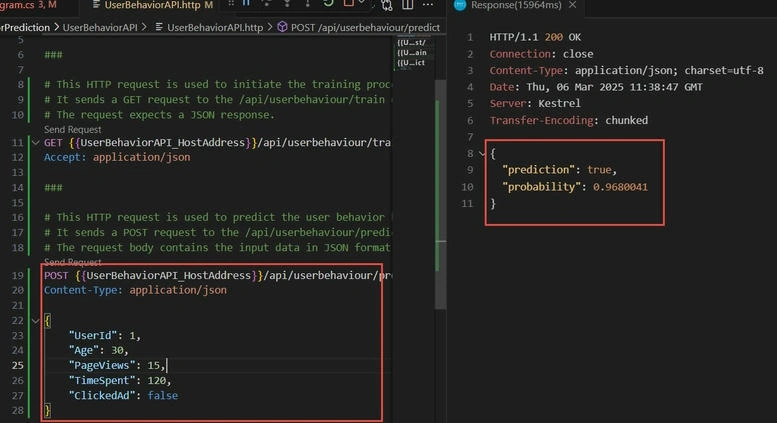Restart debugging with the green arrow icon

(x=328, y=3)
